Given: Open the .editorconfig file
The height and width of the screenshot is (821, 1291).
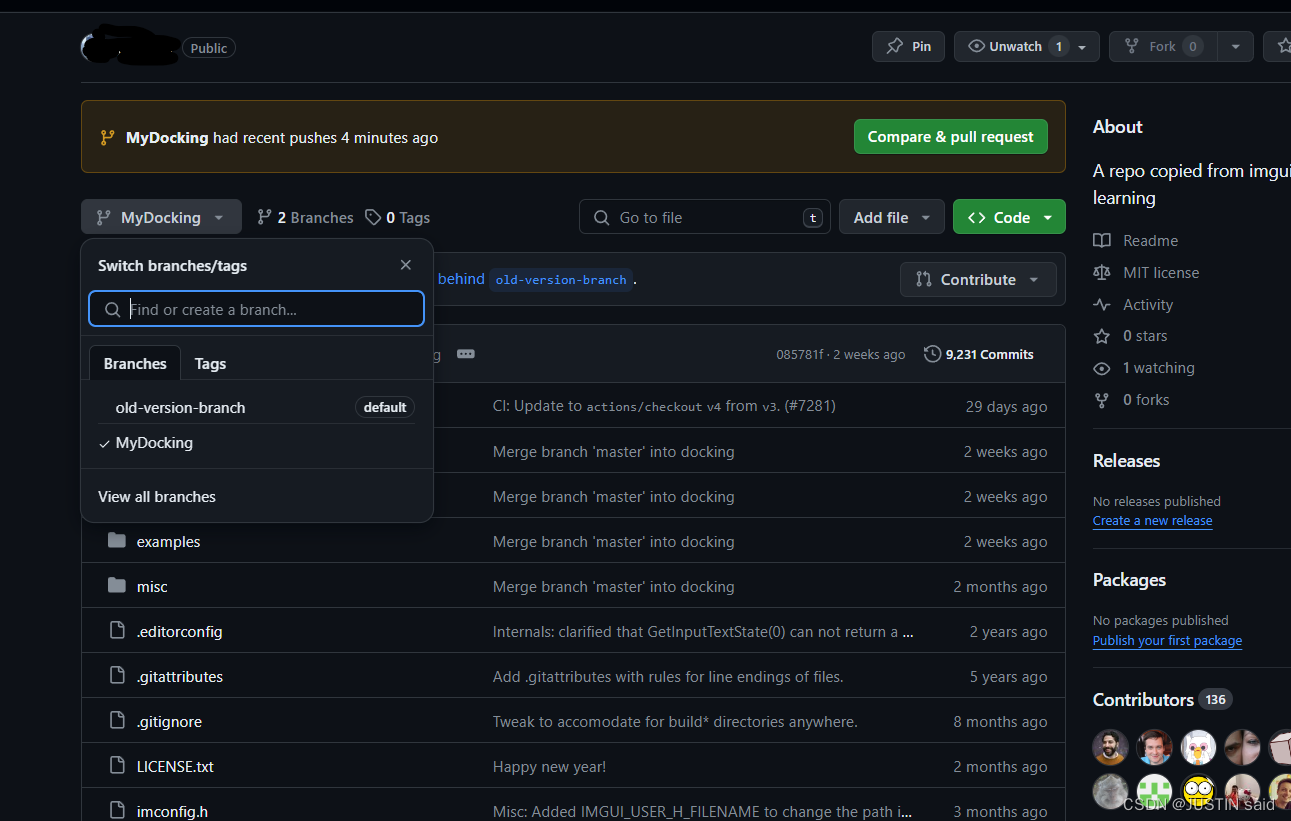Looking at the screenshot, I should click(x=179, y=631).
